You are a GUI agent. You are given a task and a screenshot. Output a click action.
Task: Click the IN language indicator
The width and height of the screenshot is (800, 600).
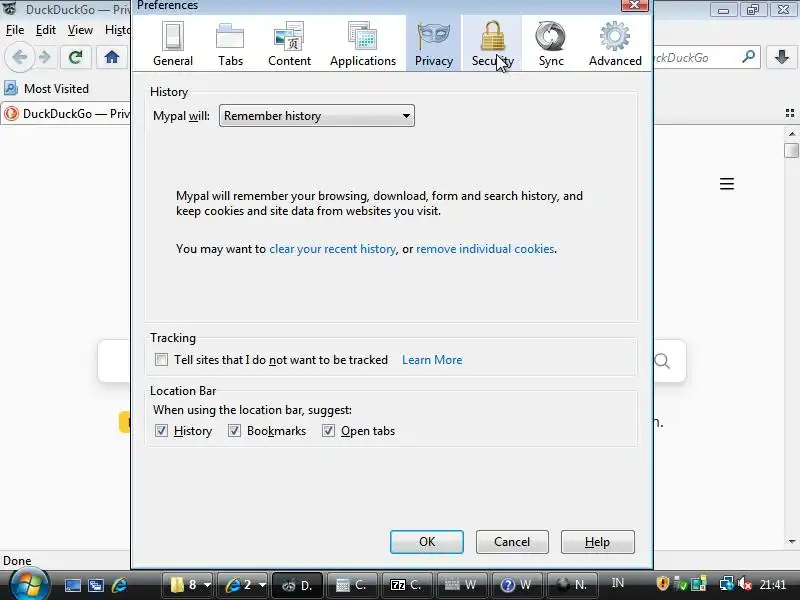(617, 583)
